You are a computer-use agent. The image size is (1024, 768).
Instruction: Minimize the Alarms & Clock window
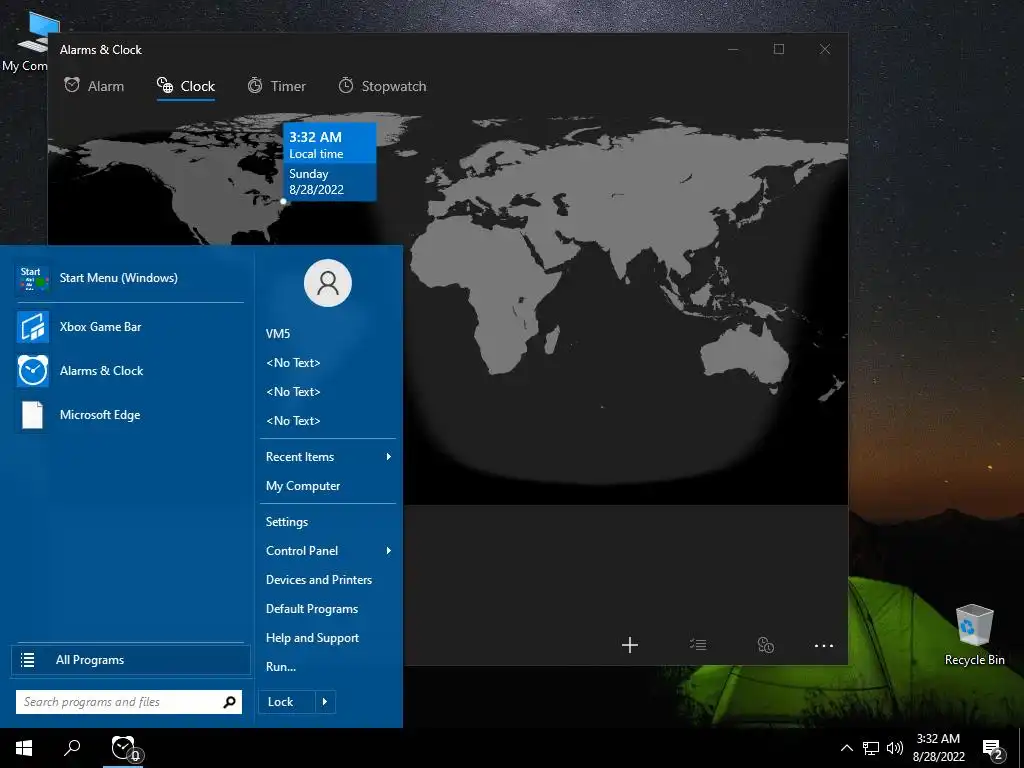[x=733, y=50]
